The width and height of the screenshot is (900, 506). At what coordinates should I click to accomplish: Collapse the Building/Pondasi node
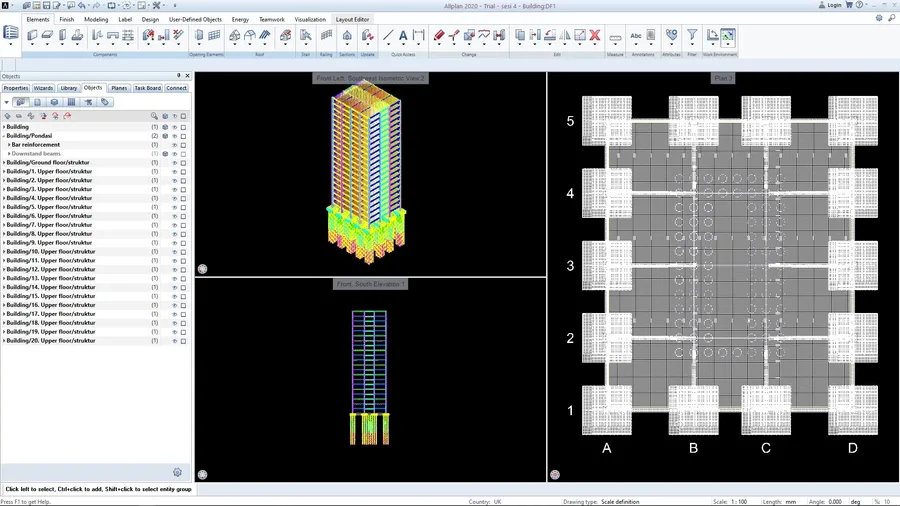coord(4,136)
